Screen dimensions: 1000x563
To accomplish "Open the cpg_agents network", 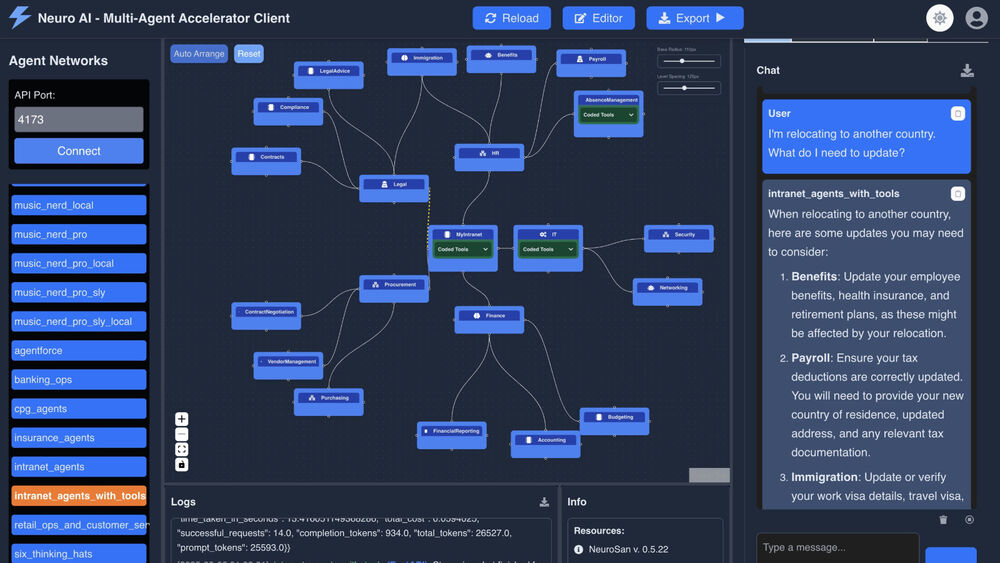I will coord(78,409).
